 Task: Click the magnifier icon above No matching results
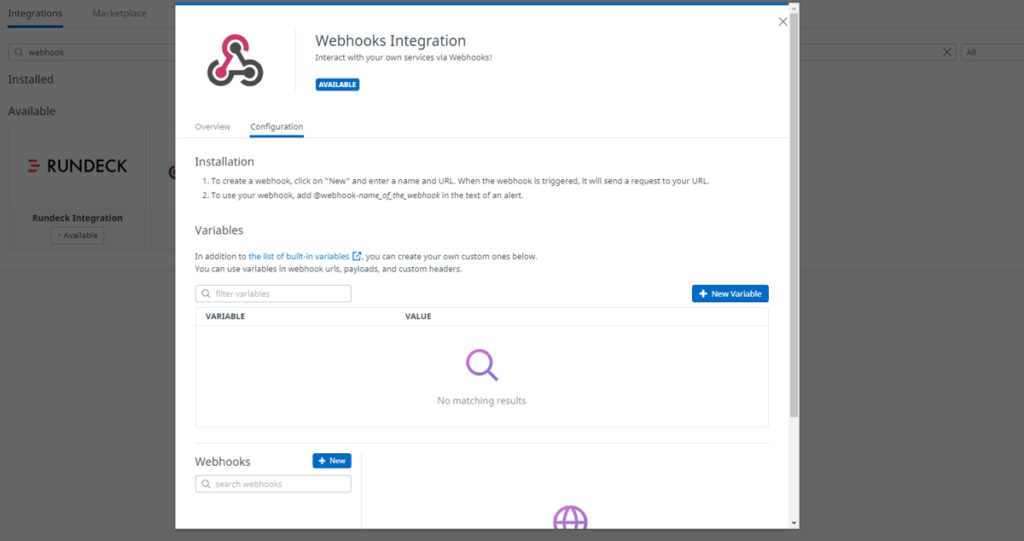tap(482, 365)
